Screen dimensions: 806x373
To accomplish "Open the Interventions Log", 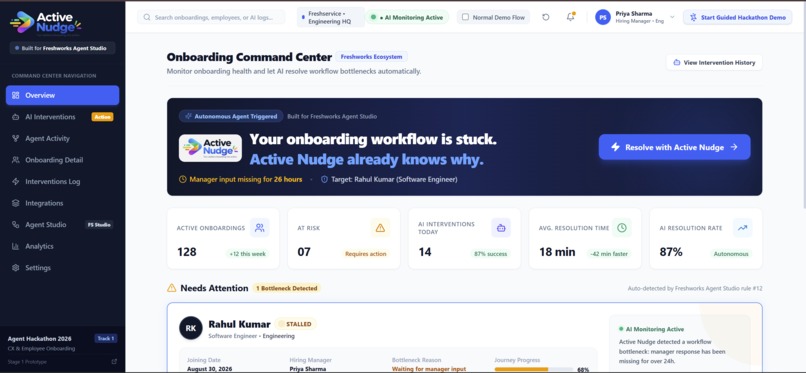I will click(x=62, y=181).
